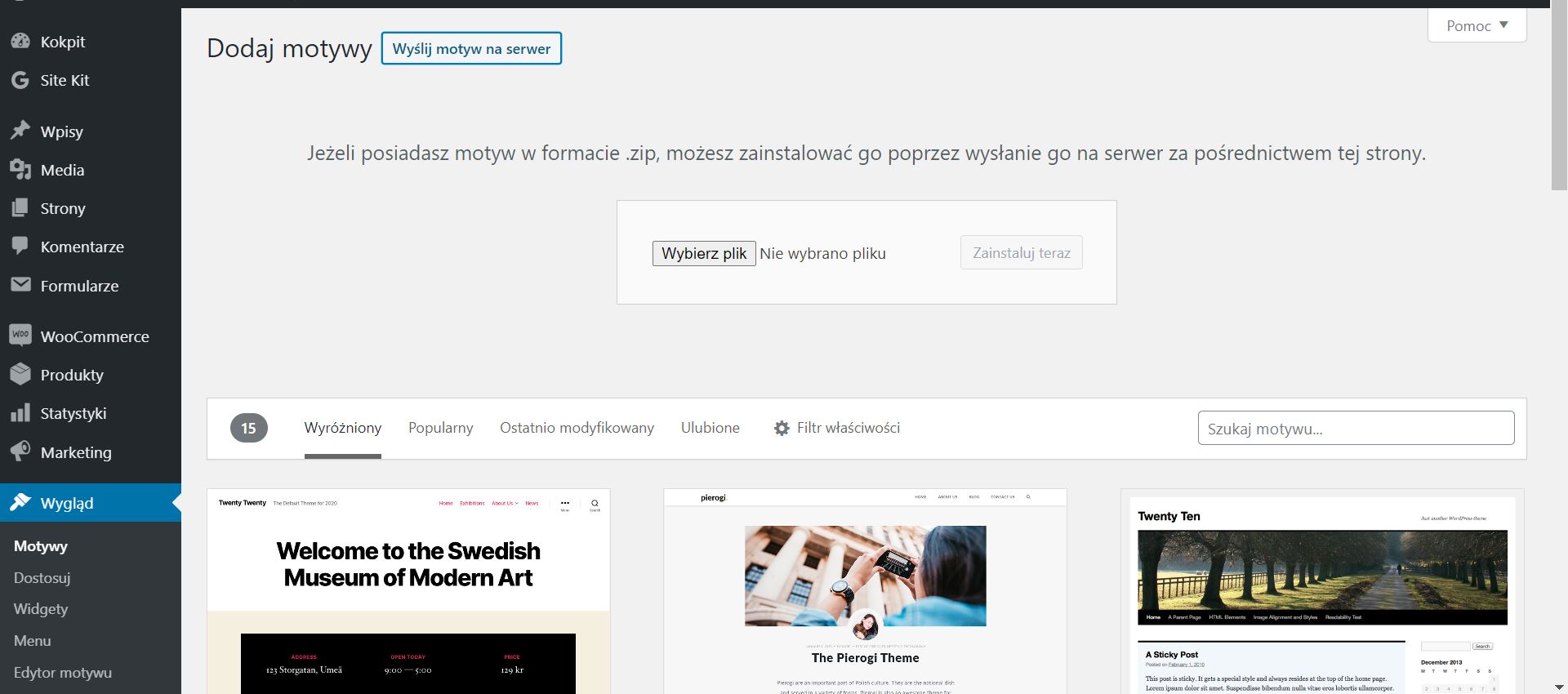Screen dimensions: 1568x694
Task: Click the Produkty box icon
Action: [x=20, y=375]
